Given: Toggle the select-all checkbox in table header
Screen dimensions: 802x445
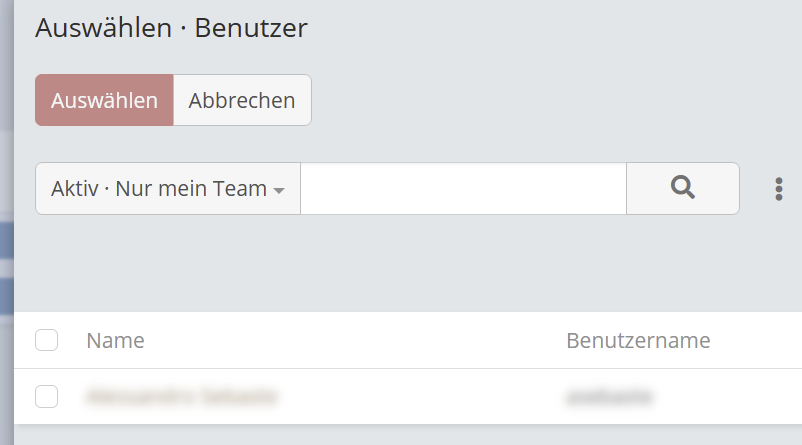Looking at the screenshot, I should coord(47,340).
